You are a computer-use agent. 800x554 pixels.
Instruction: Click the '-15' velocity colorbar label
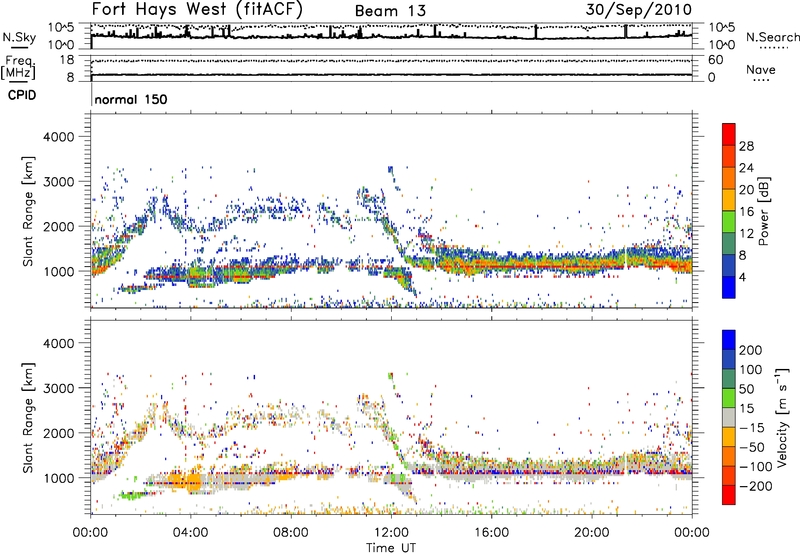coord(752,428)
